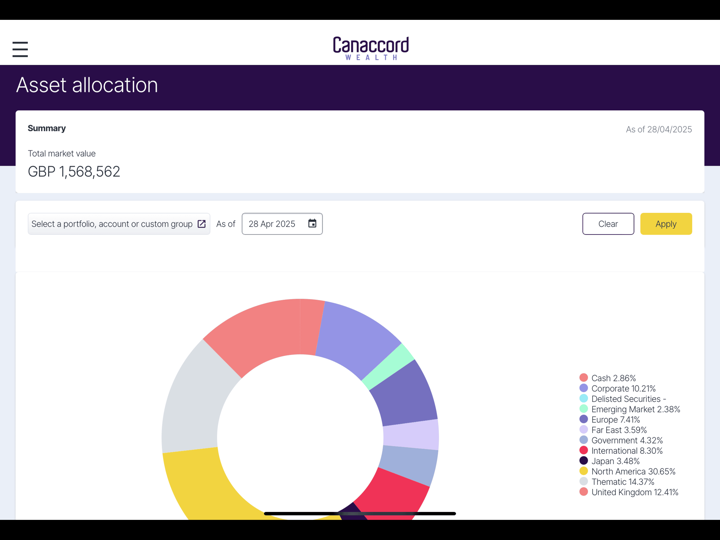720x540 pixels.
Task: Click the Emerging Market legend color dot
Action: (584, 409)
